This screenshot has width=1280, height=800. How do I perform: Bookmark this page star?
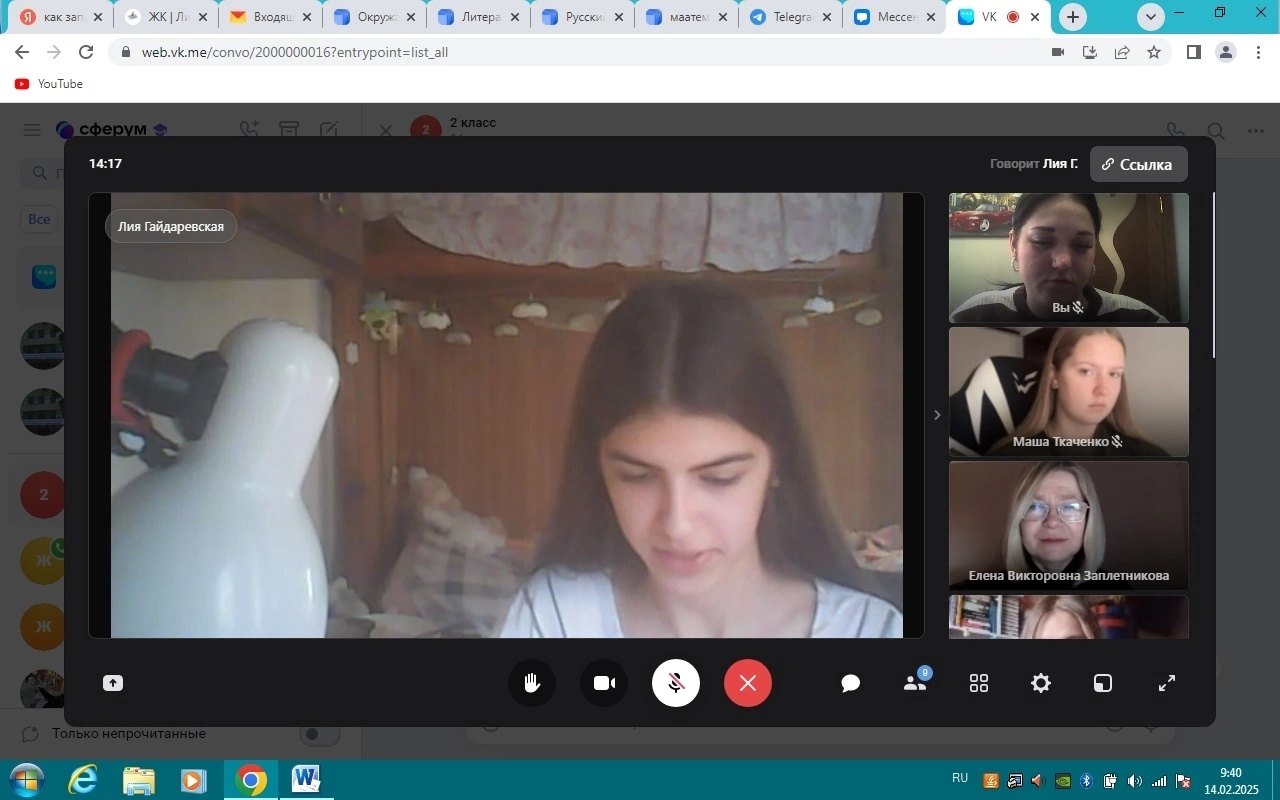click(1154, 52)
